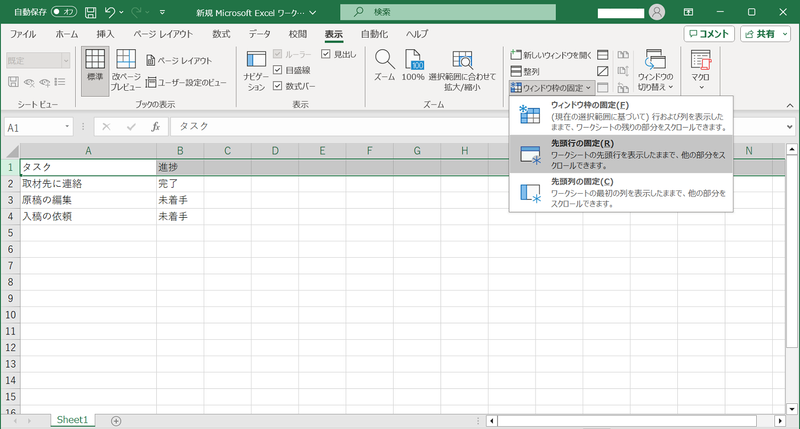Open the ファイル tab
This screenshot has height=429, width=800.
23,34
